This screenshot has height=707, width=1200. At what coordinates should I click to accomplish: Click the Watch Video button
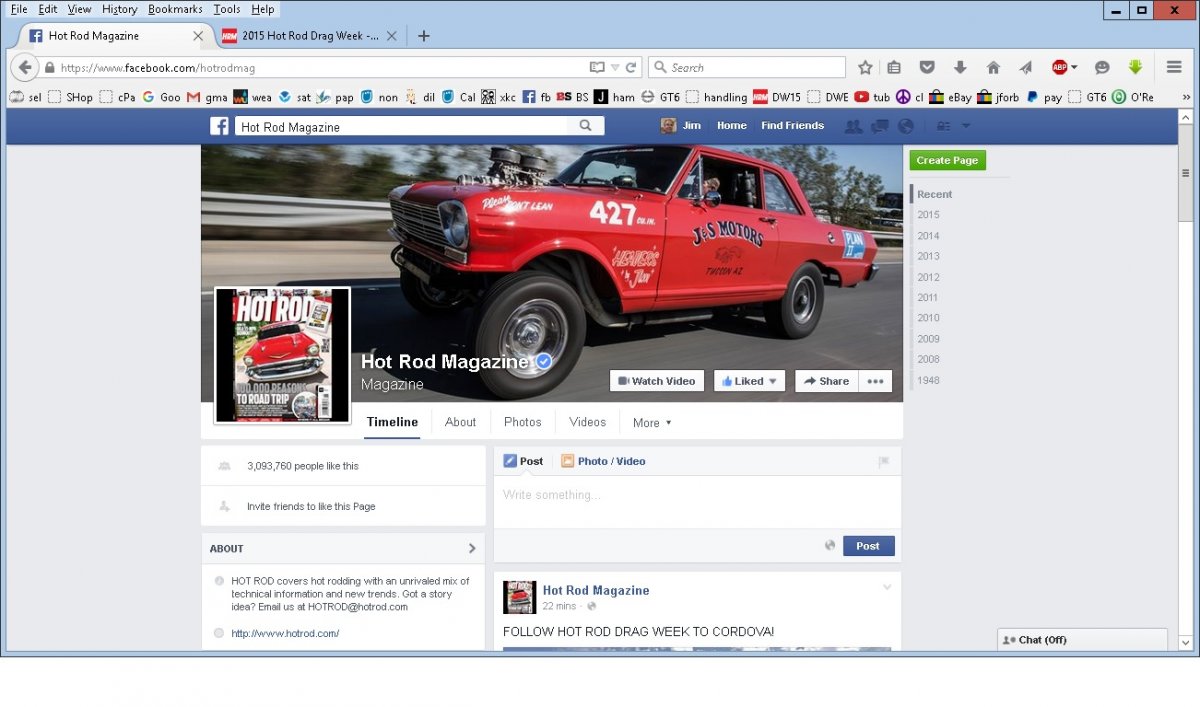click(x=656, y=381)
